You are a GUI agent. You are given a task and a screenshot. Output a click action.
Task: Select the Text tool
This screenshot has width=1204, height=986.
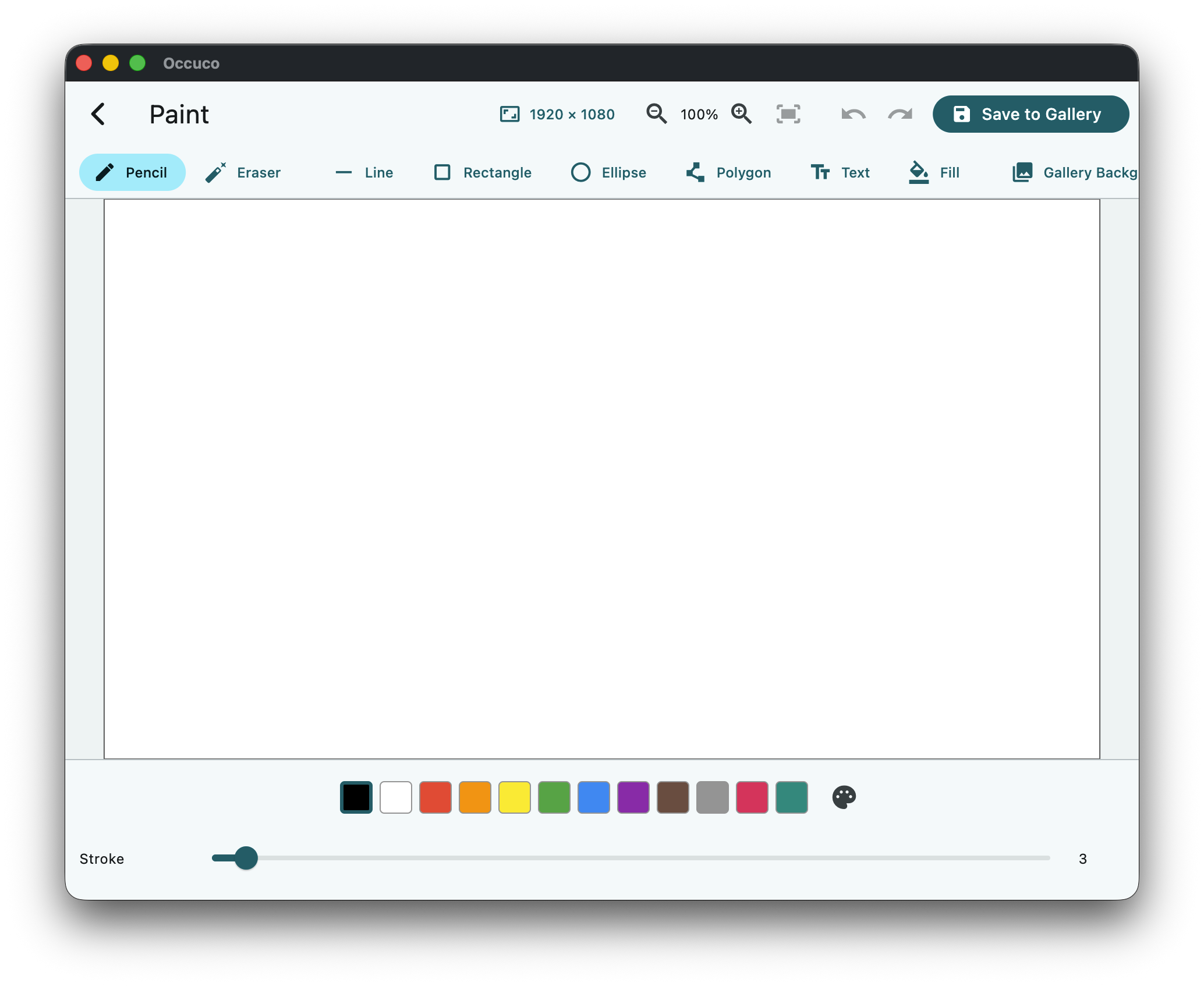click(x=840, y=172)
